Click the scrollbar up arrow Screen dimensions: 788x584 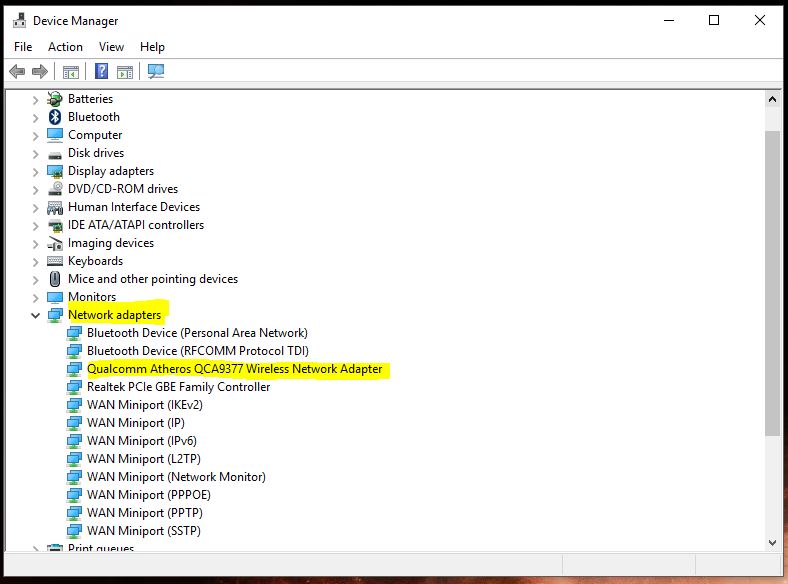772,99
